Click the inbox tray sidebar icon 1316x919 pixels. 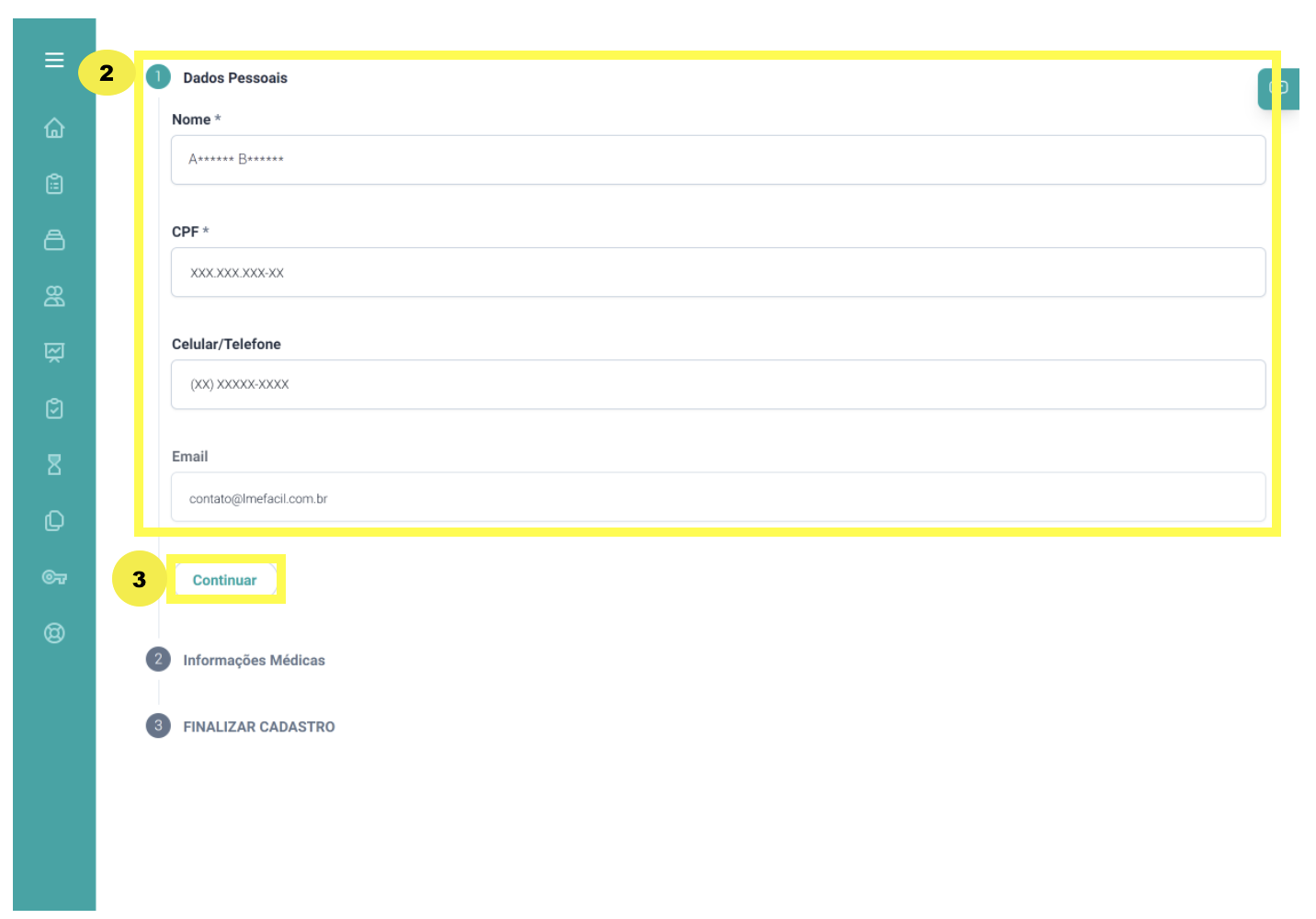54,240
